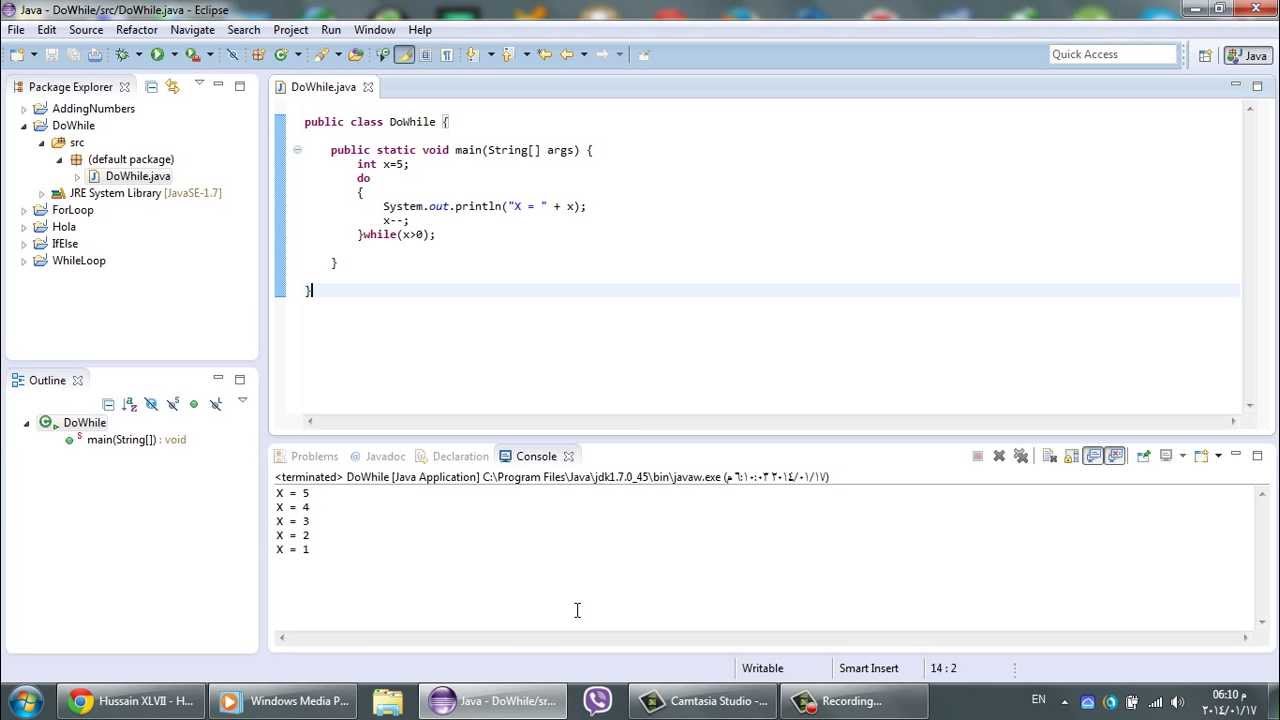Expand the AddingNumbers project
The width and height of the screenshot is (1280, 720).
[24, 109]
